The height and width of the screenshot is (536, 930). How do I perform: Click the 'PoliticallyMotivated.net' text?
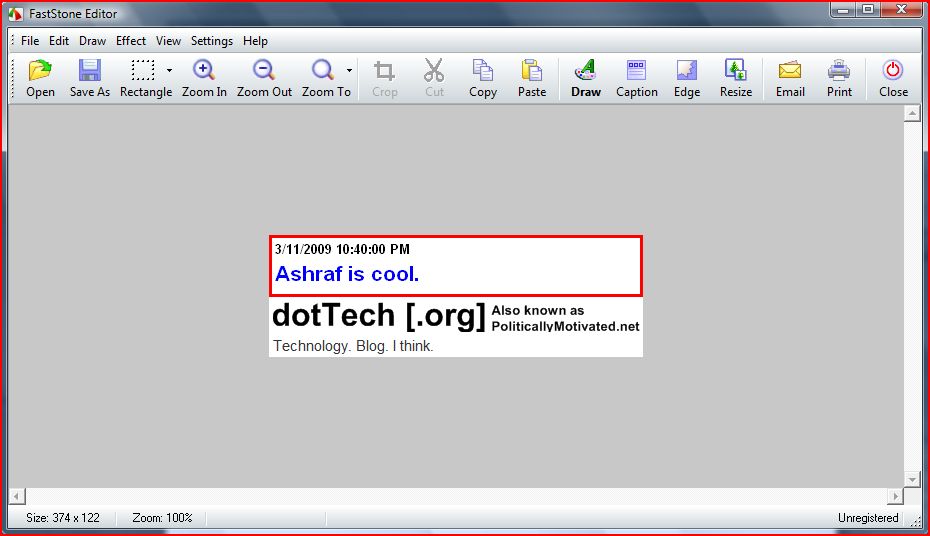565,327
